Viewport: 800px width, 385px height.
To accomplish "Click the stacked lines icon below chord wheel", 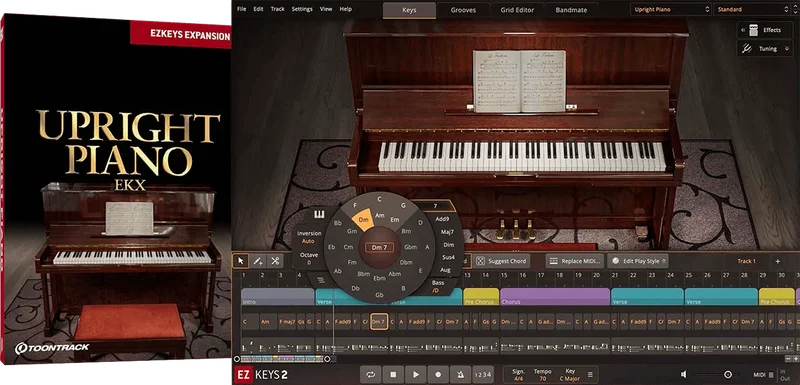I will [x=320, y=279].
